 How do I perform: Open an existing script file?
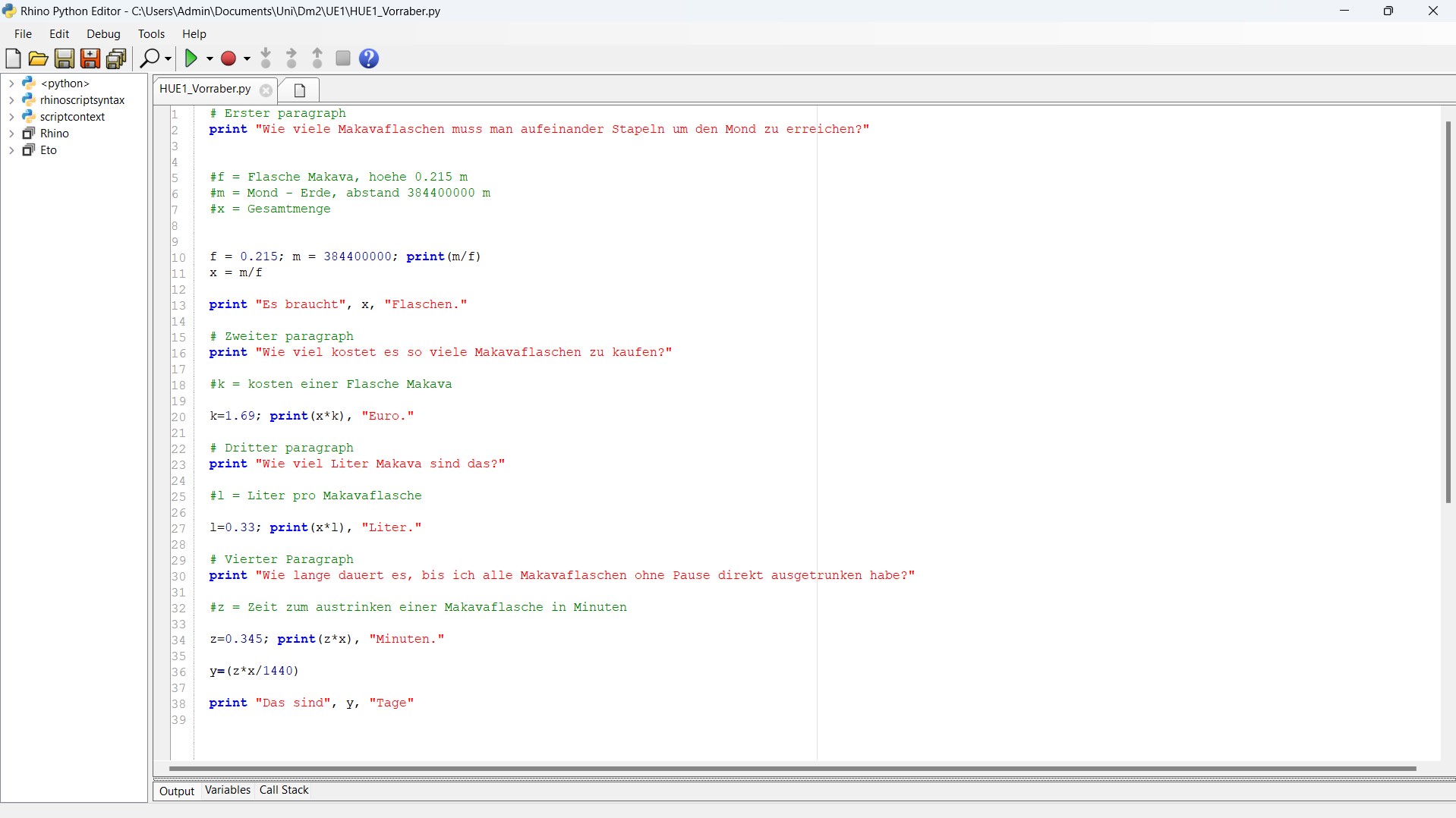coord(38,58)
